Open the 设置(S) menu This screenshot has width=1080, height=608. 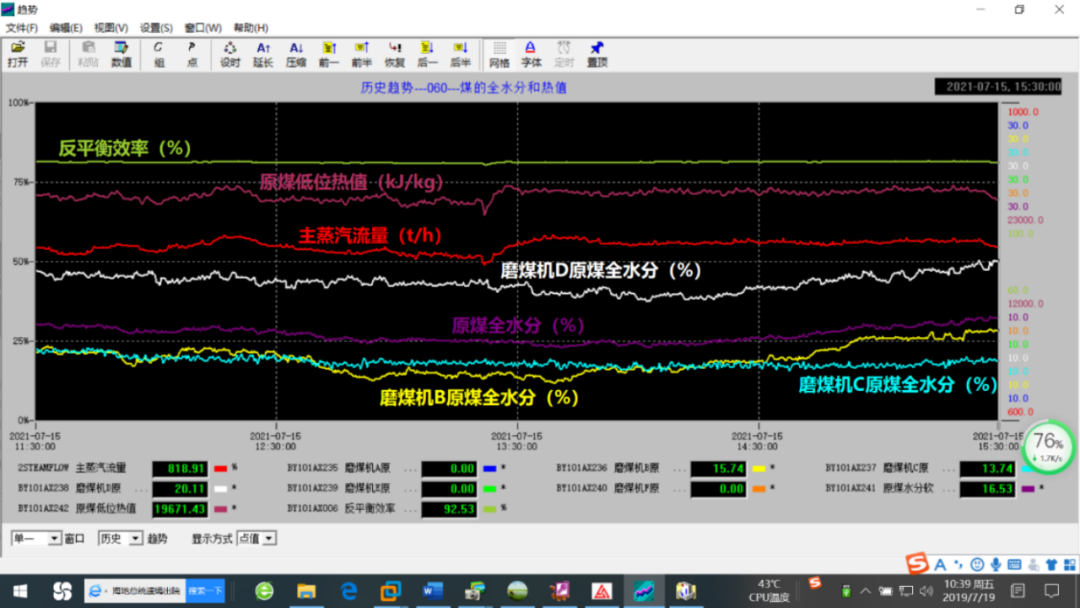pyautogui.click(x=156, y=28)
